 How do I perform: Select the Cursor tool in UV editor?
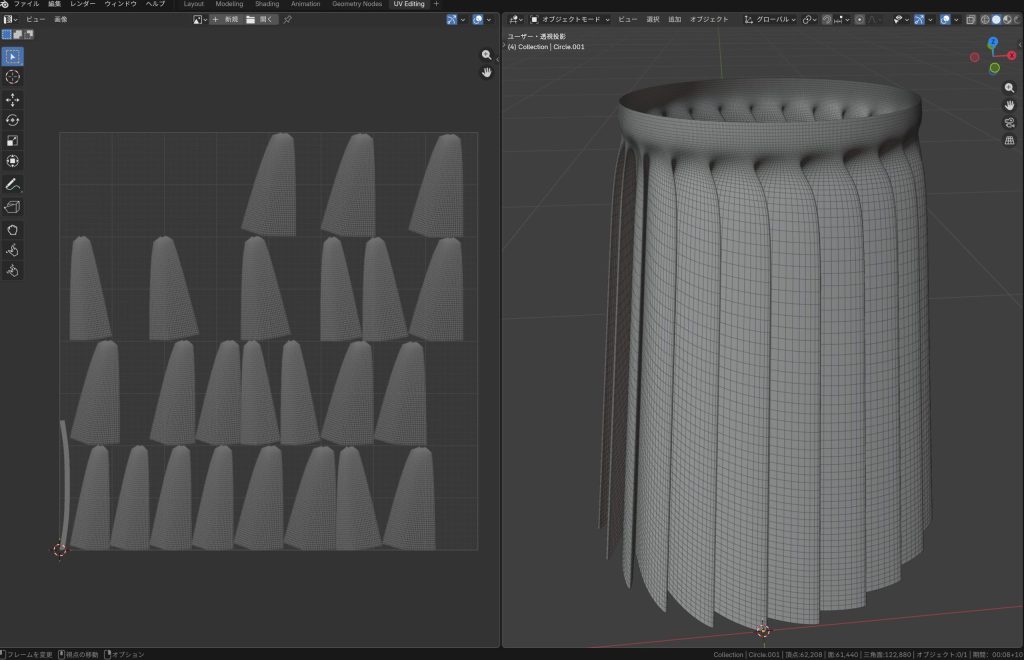click(13, 77)
